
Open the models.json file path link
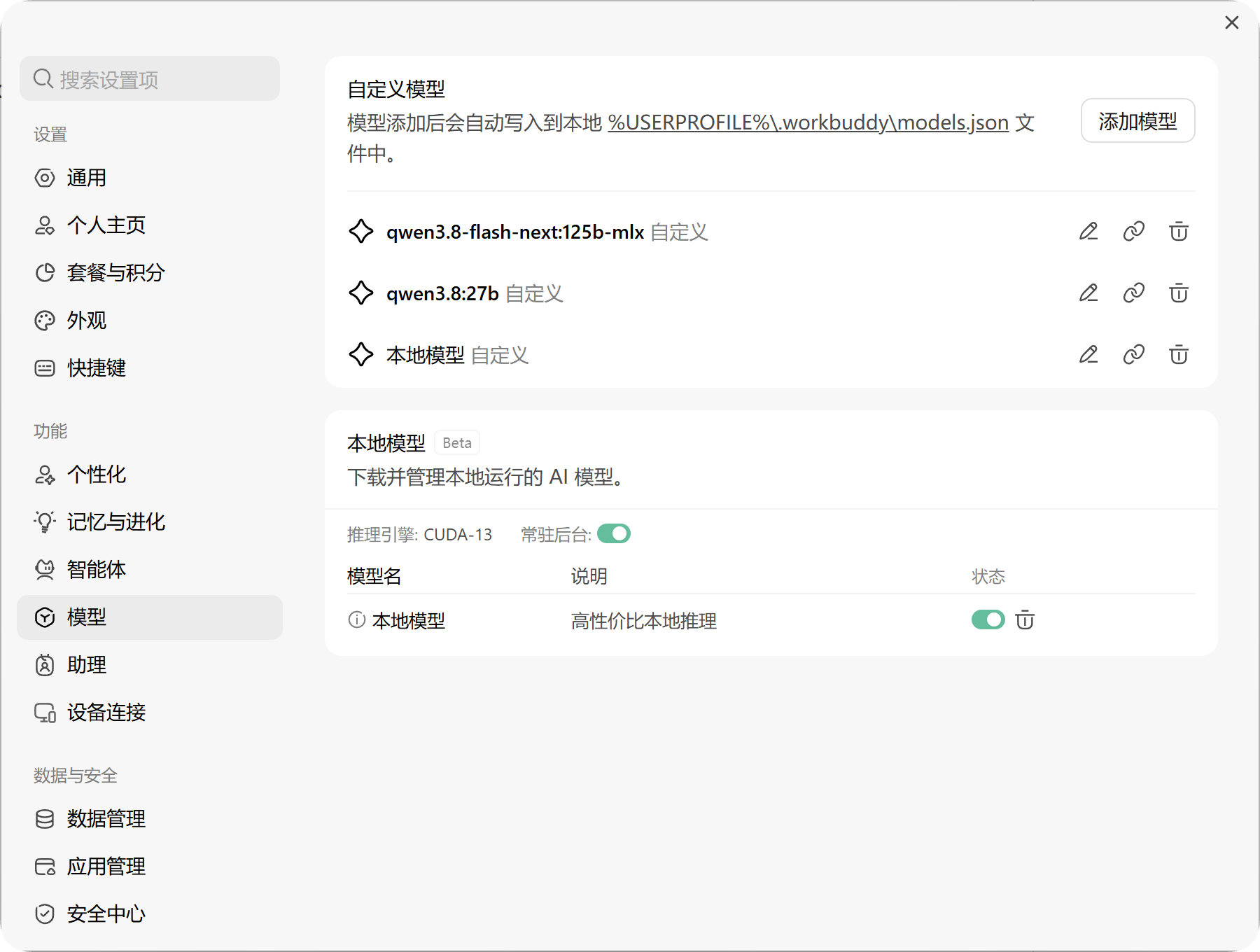pos(808,122)
